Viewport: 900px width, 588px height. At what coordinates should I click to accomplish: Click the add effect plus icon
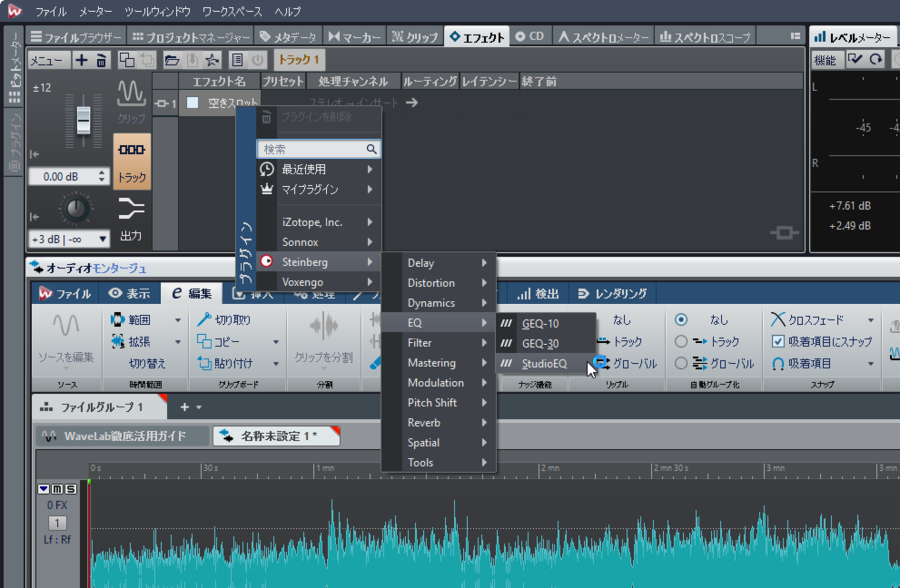82,60
